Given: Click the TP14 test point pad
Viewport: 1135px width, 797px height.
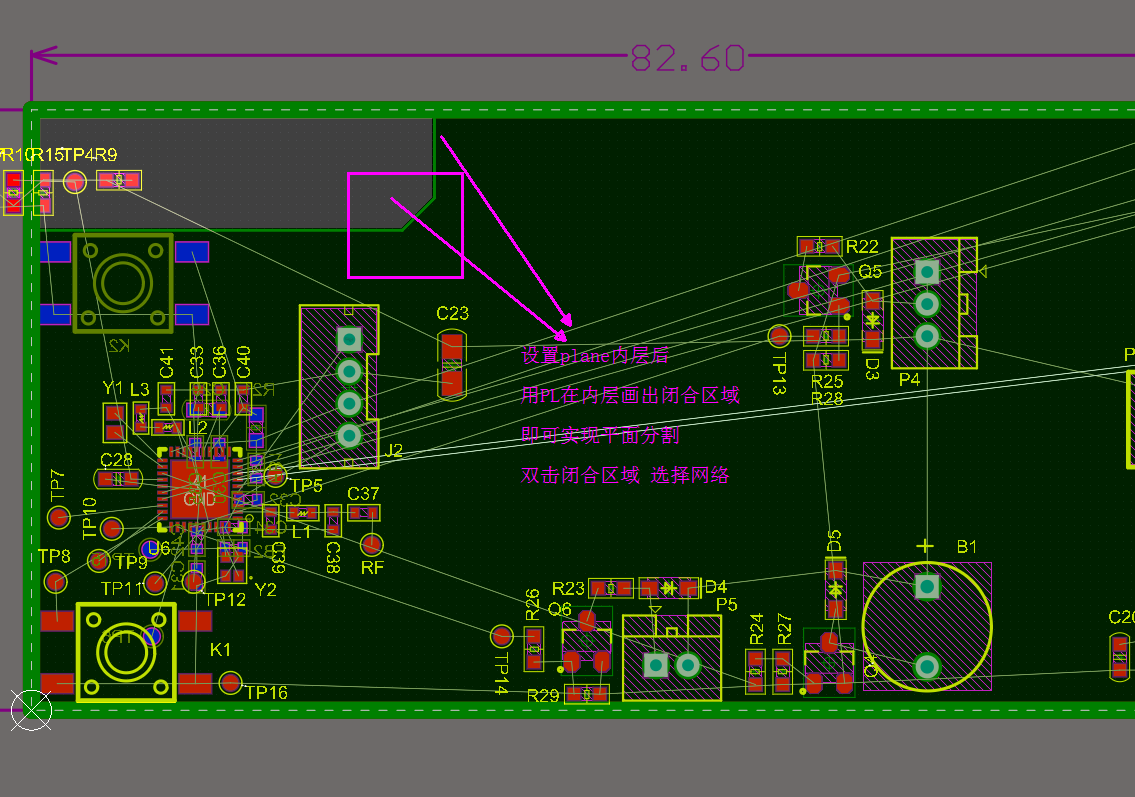Looking at the screenshot, I should point(502,636).
